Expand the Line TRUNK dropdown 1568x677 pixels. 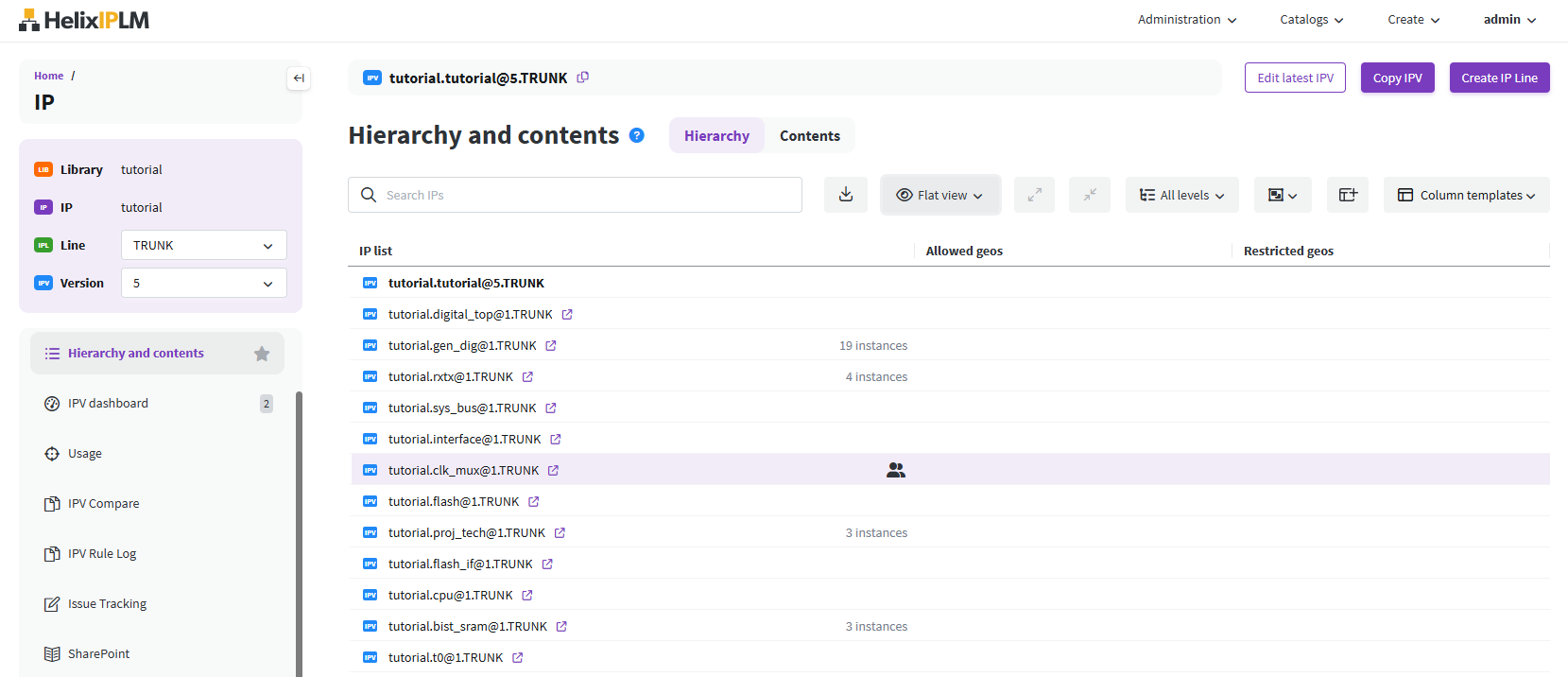(203, 245)
